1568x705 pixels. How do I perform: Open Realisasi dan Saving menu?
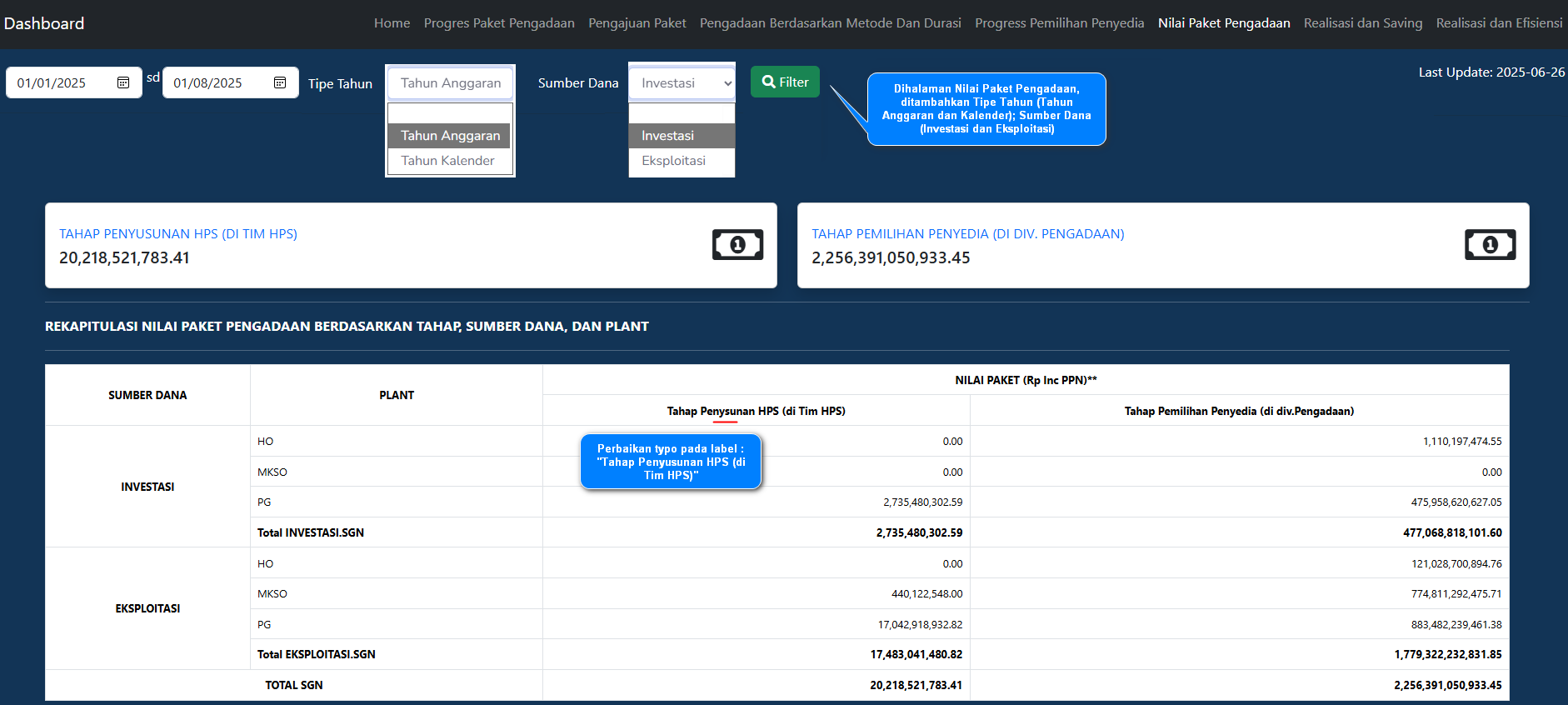coord(1362,23)
